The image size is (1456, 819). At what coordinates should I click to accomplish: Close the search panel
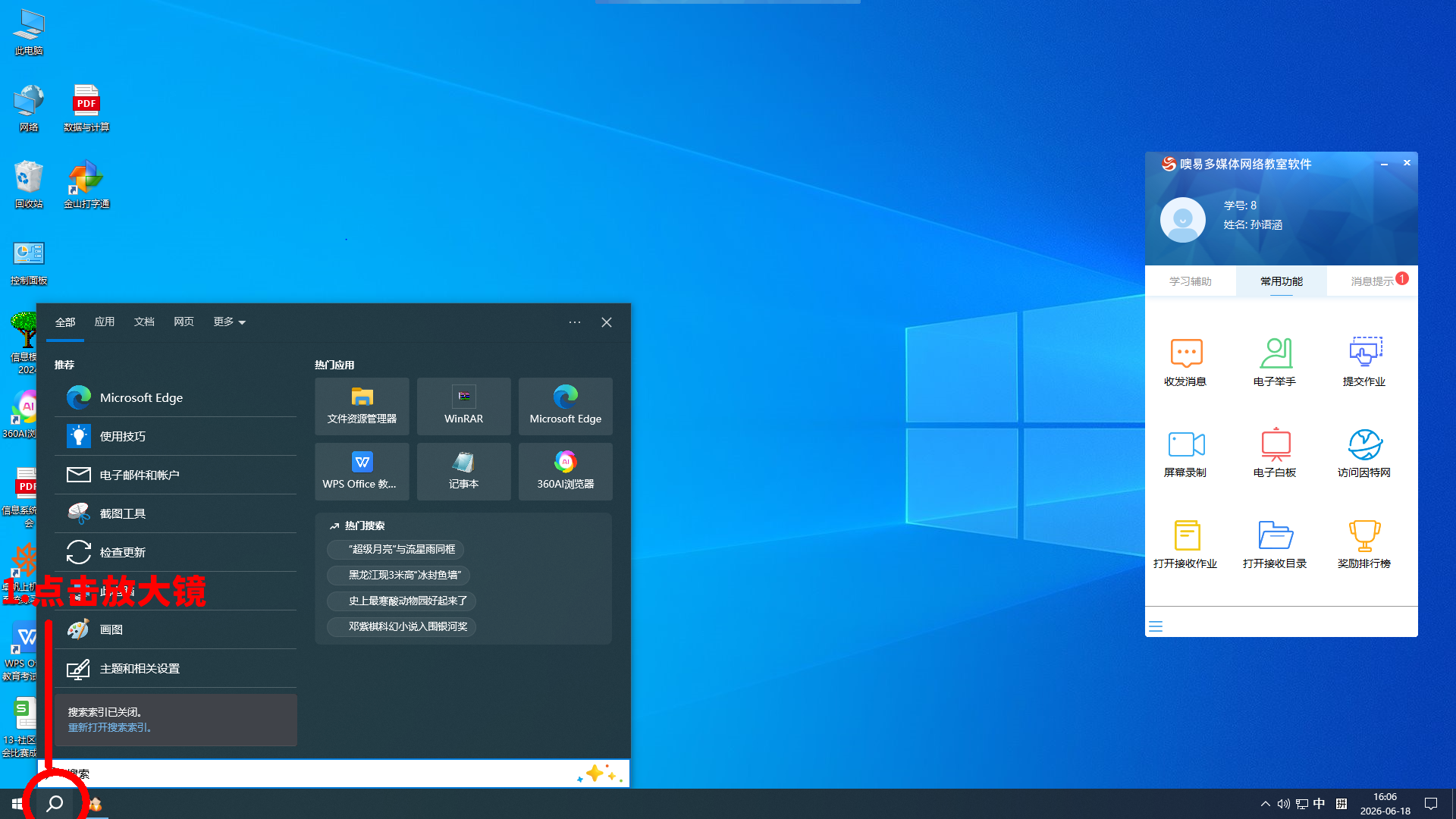(607, 322)
